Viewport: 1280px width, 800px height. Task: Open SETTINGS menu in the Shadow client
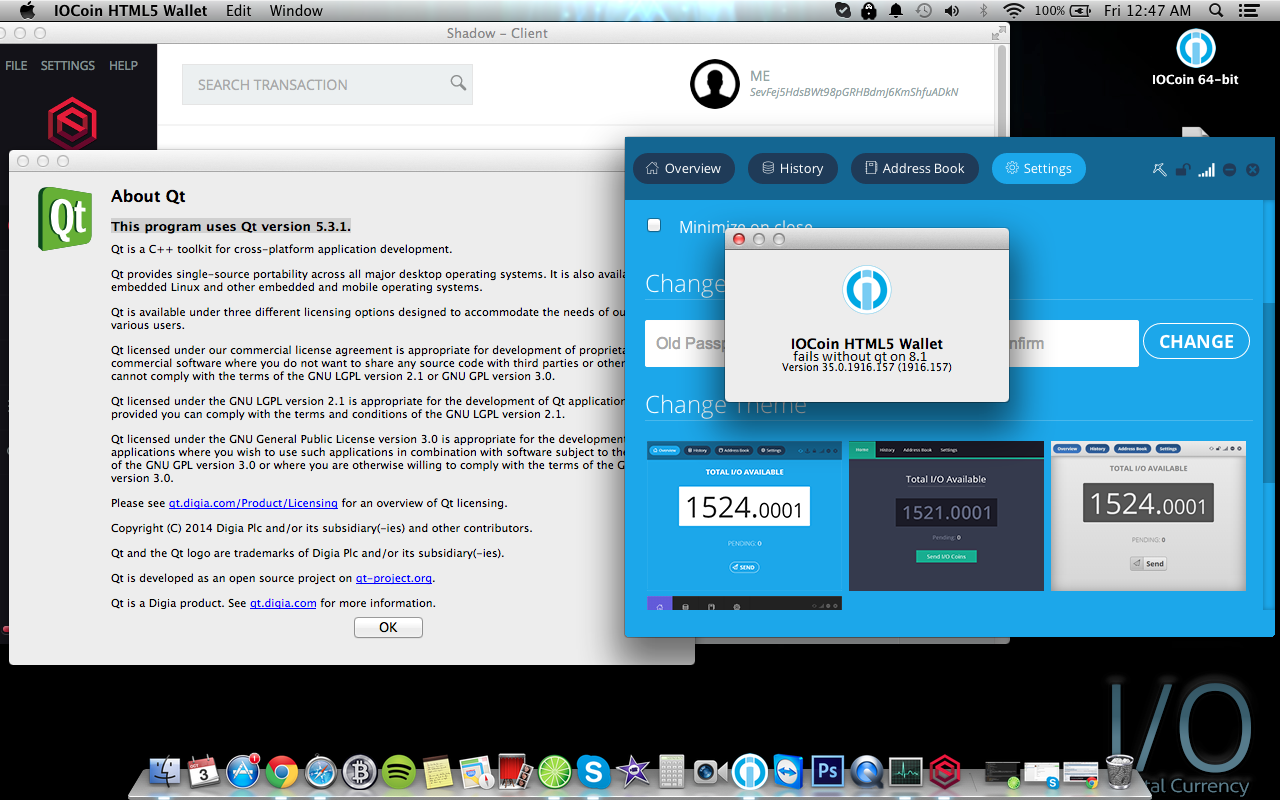(68, 65)
